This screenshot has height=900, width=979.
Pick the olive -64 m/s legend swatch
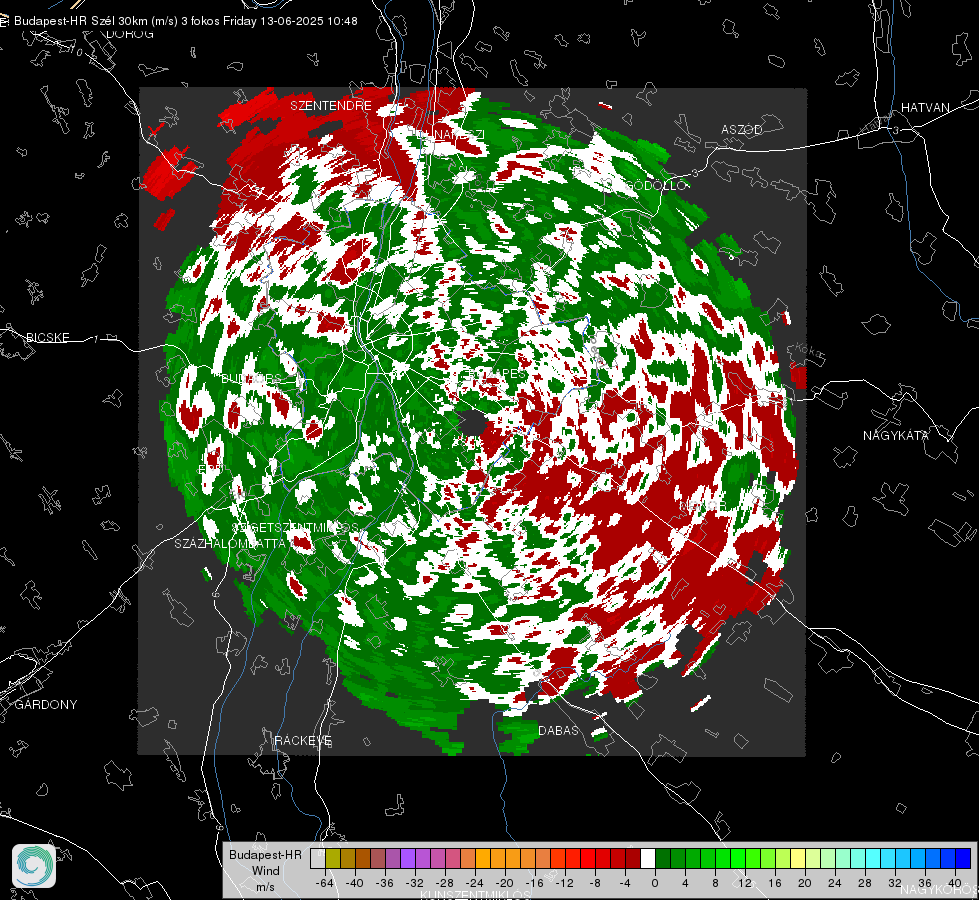pyautogui.click(x=333, y=858)
